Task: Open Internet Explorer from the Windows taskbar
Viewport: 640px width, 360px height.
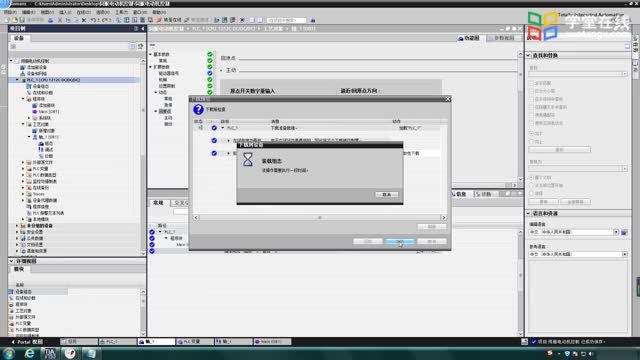Action: (x=29, y=353)
